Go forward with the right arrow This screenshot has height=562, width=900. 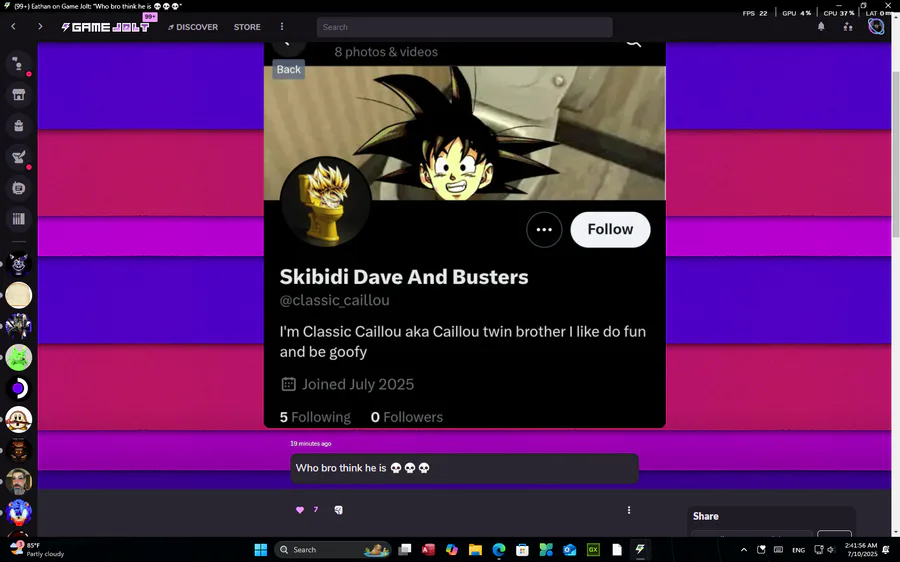40,26
